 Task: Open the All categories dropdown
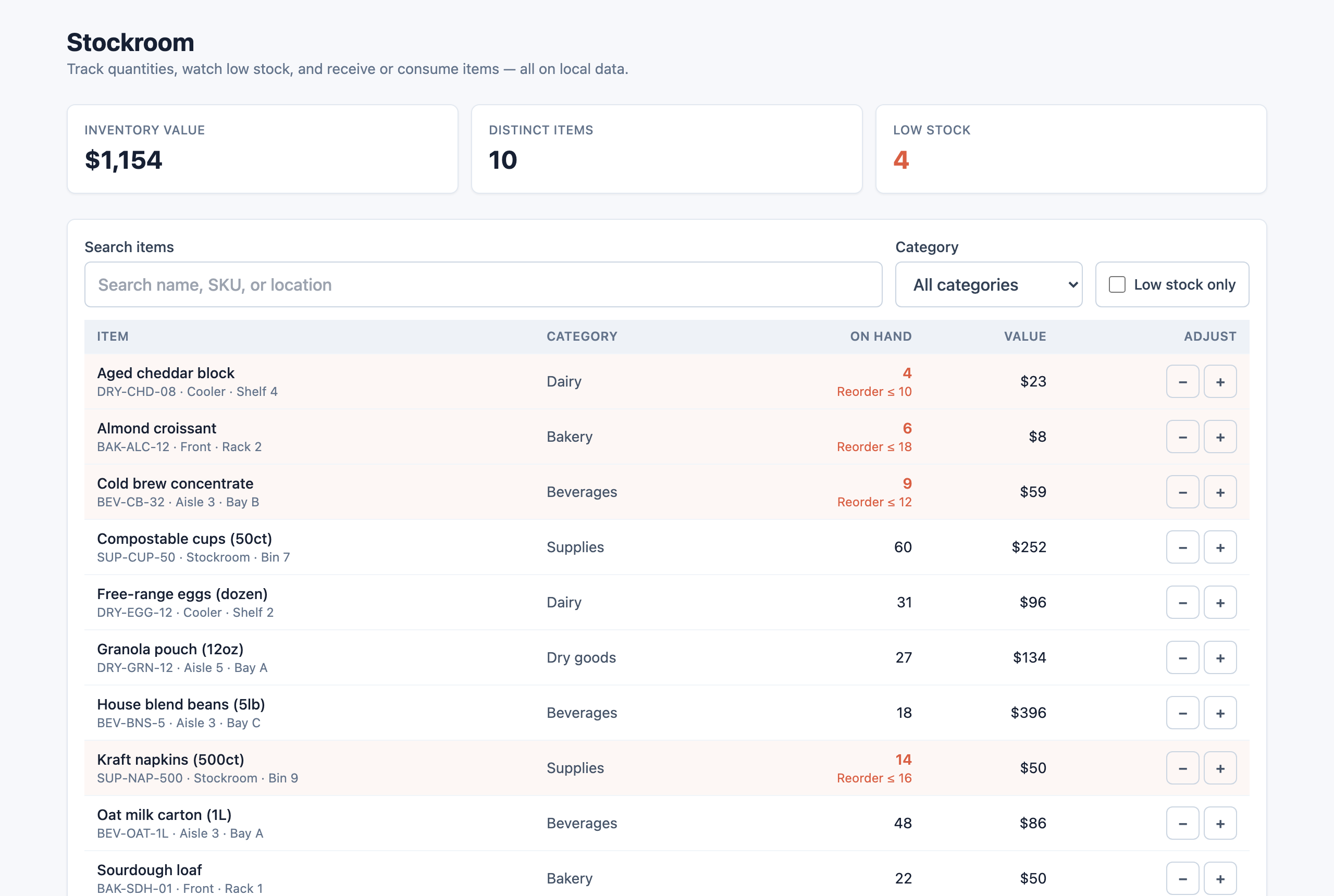988,284
